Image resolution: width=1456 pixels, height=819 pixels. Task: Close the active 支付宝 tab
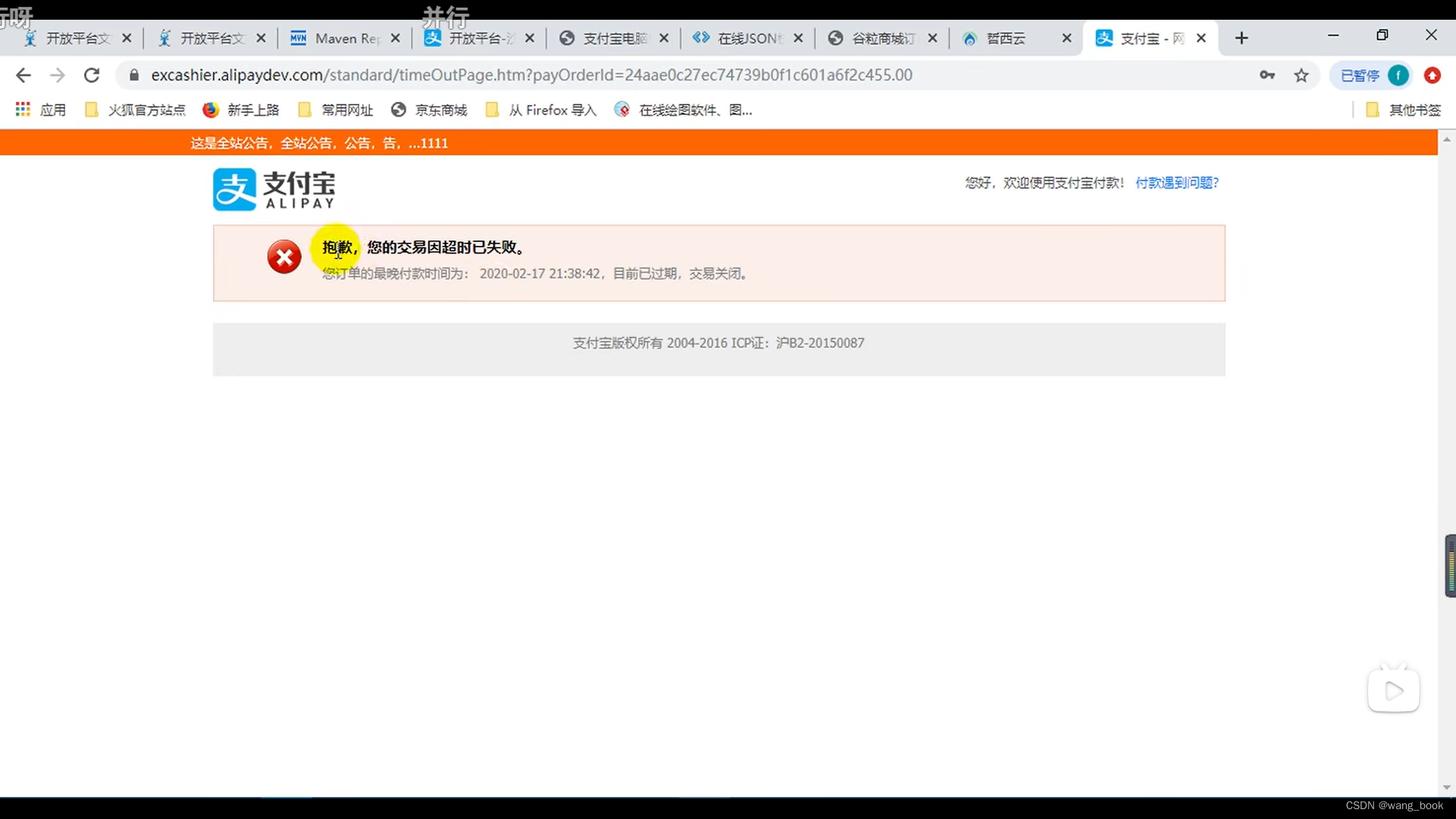[1201, 38]
